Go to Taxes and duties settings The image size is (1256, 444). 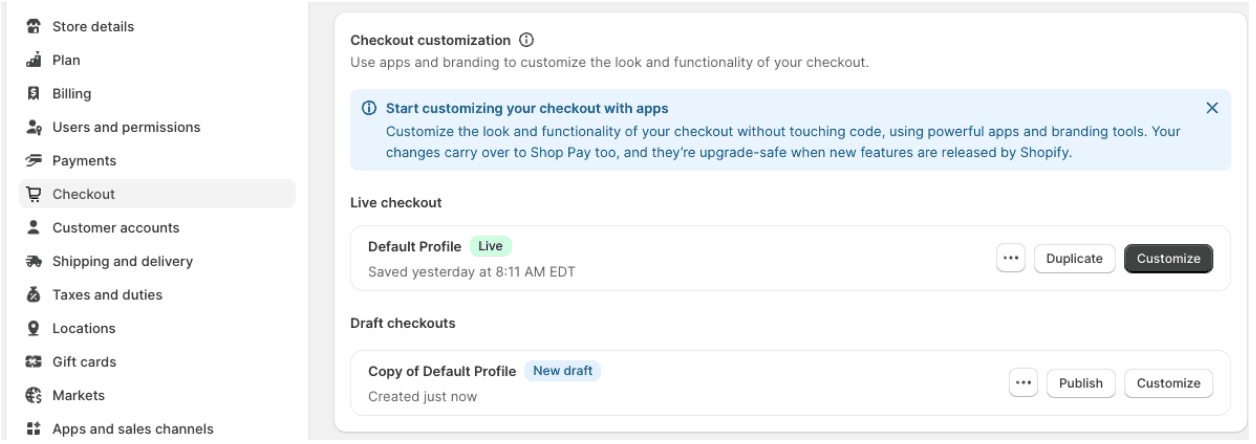(x=107, y=295)
